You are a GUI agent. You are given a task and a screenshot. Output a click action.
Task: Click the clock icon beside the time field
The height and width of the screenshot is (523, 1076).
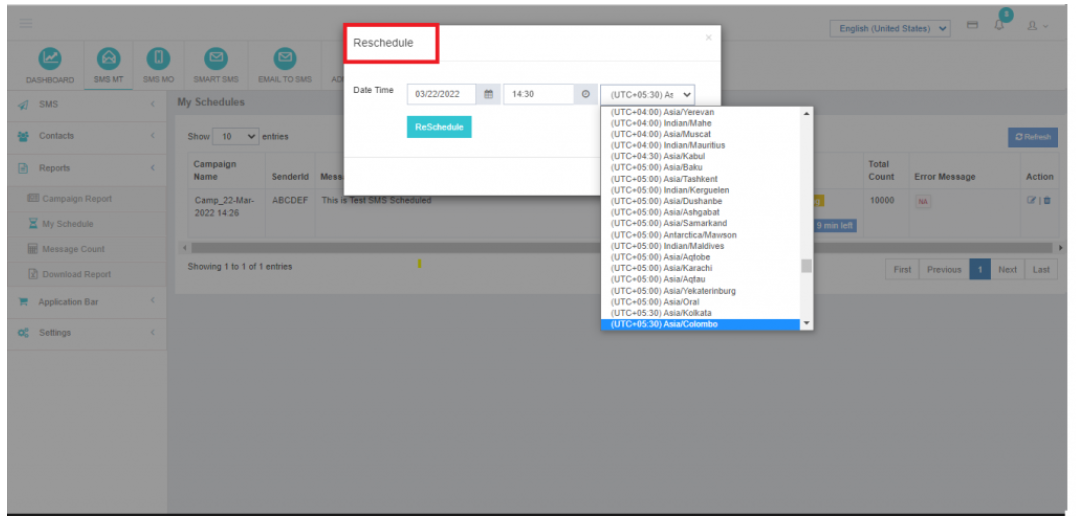point(586,94)
